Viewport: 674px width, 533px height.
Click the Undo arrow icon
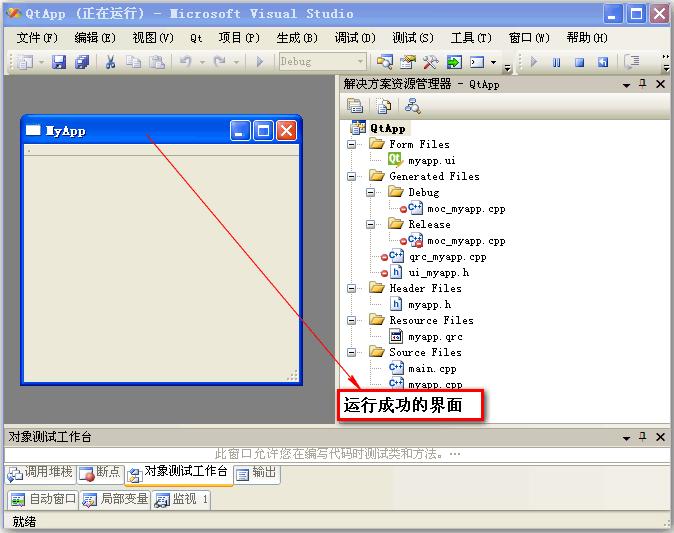pyautogui.click(x=185, y=61)
